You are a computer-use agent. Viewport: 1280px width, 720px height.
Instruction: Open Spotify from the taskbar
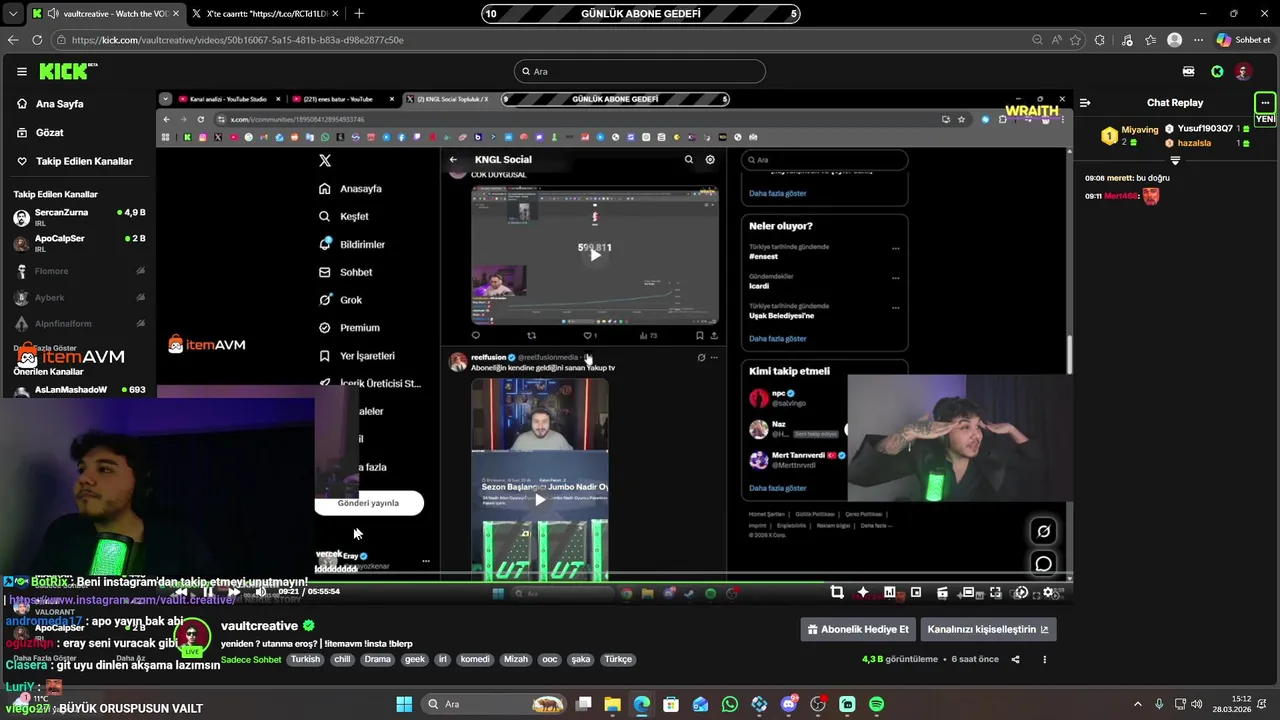(x=877, y=704)
